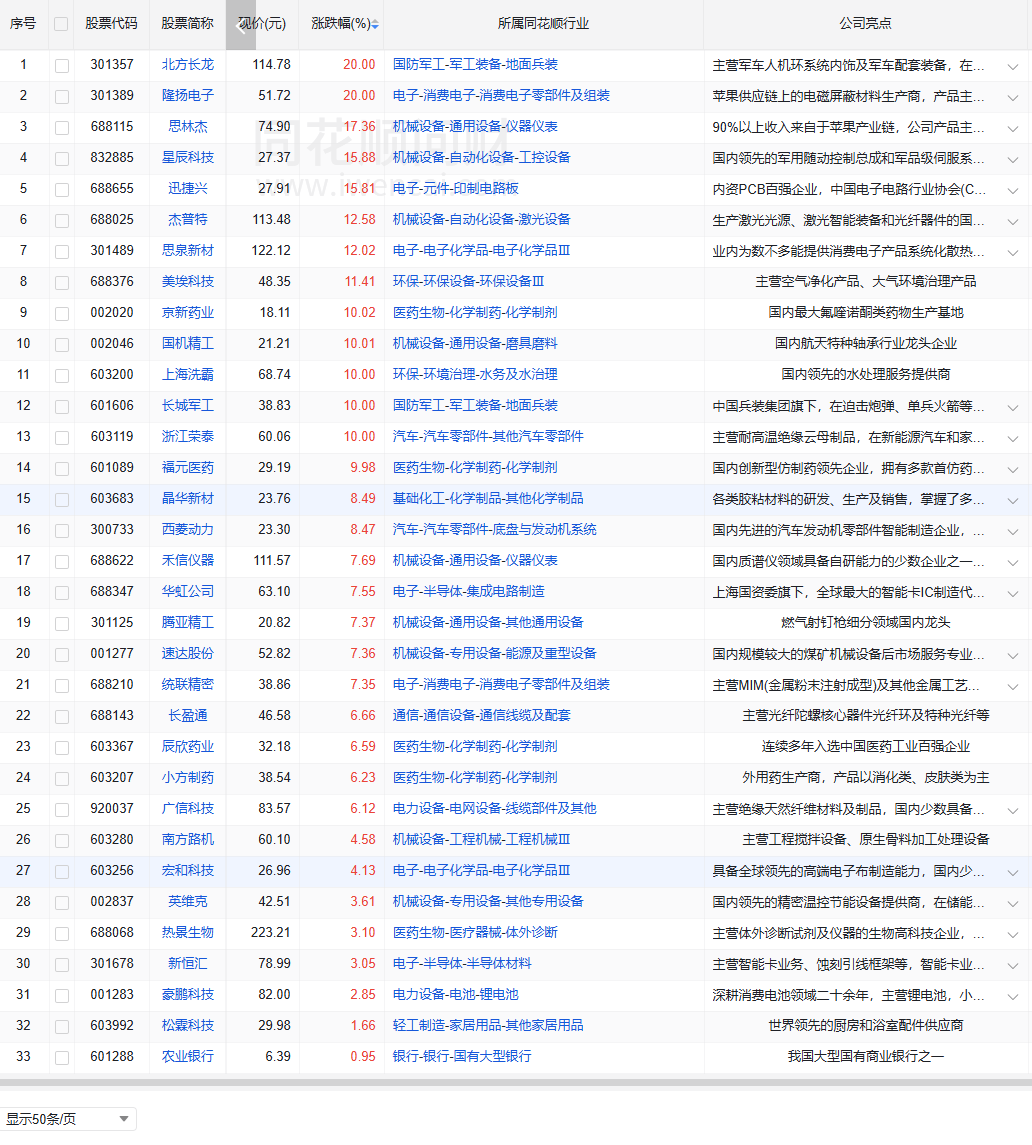Click the 所属同花顺行业 column header
The height and width of the screenshot is (1145, 1032).
(543, 23)
